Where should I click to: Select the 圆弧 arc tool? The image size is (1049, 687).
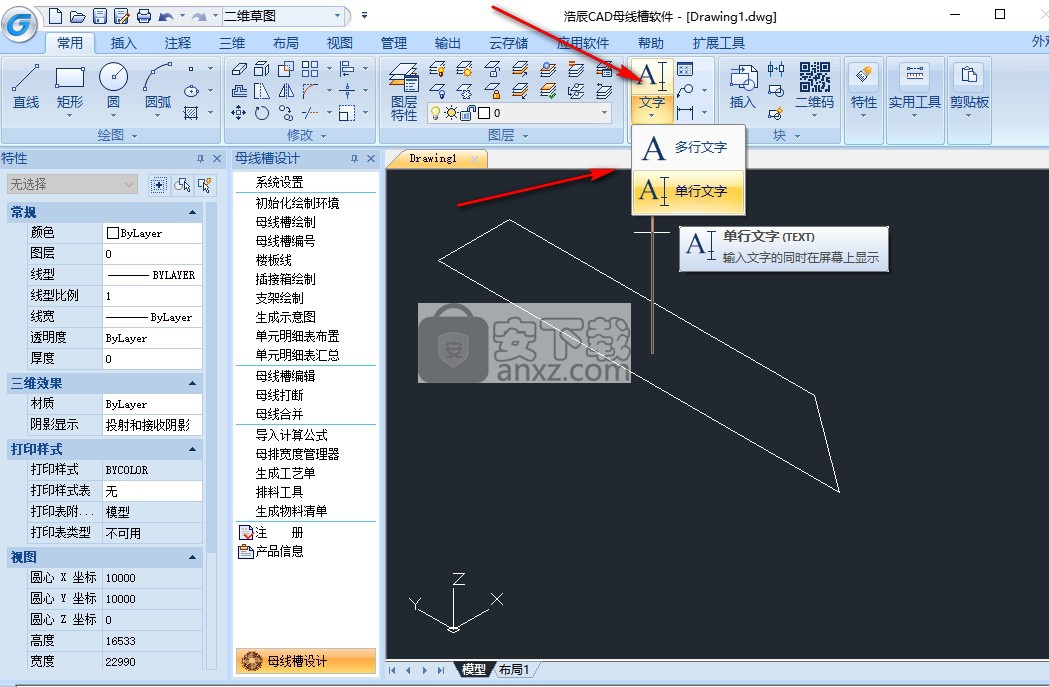(158, 87)
